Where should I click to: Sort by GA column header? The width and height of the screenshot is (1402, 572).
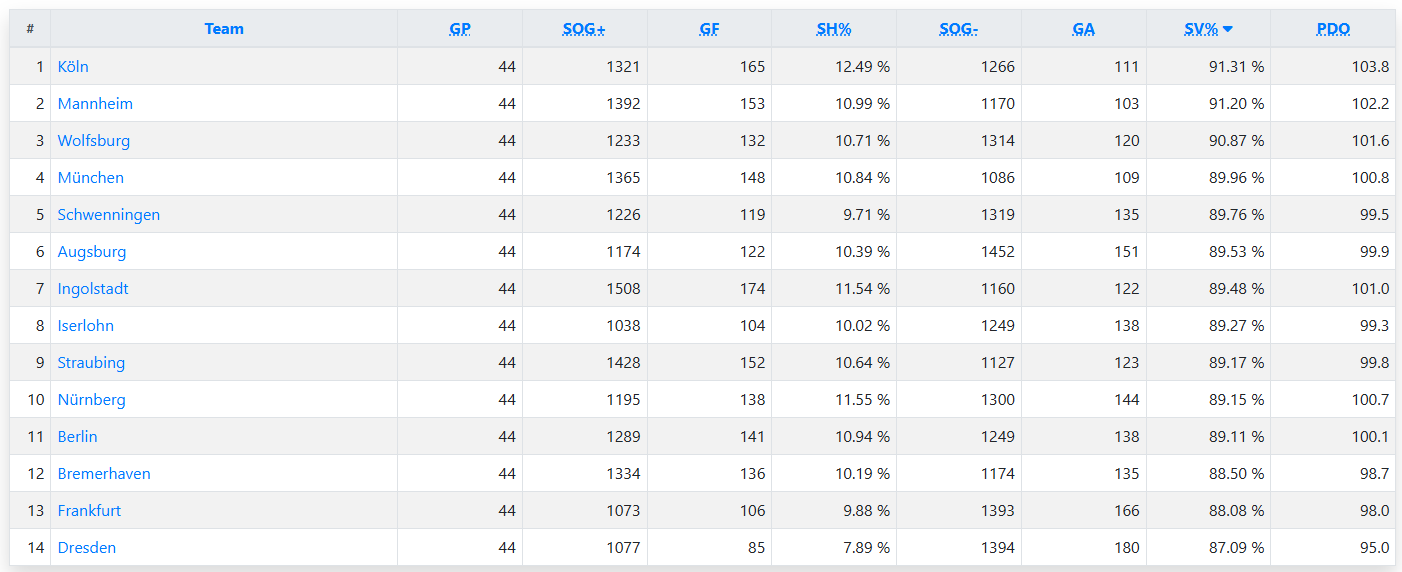(1083, 29)
